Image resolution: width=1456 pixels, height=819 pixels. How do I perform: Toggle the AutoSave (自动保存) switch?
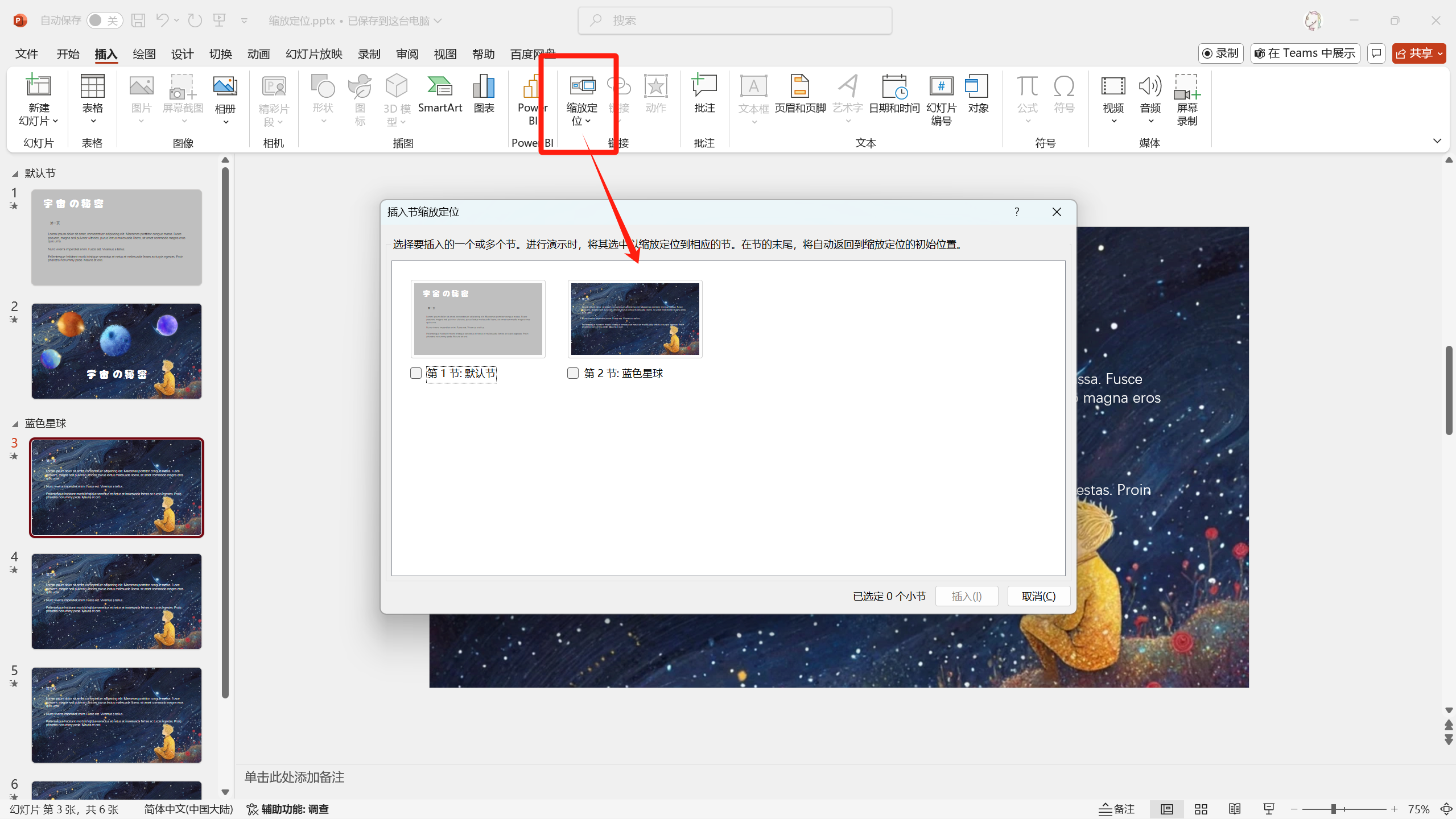pos(105,20)
